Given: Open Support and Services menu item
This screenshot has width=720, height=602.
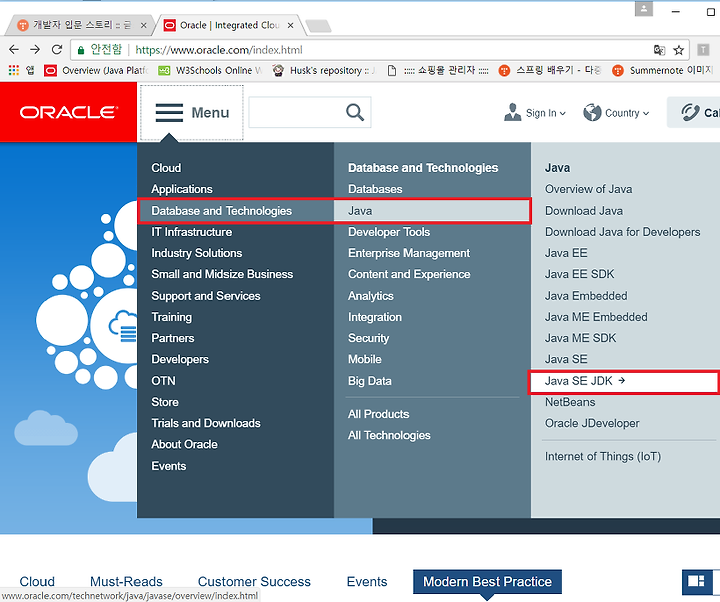Looking at the screenshot, I should pos(206,296).
